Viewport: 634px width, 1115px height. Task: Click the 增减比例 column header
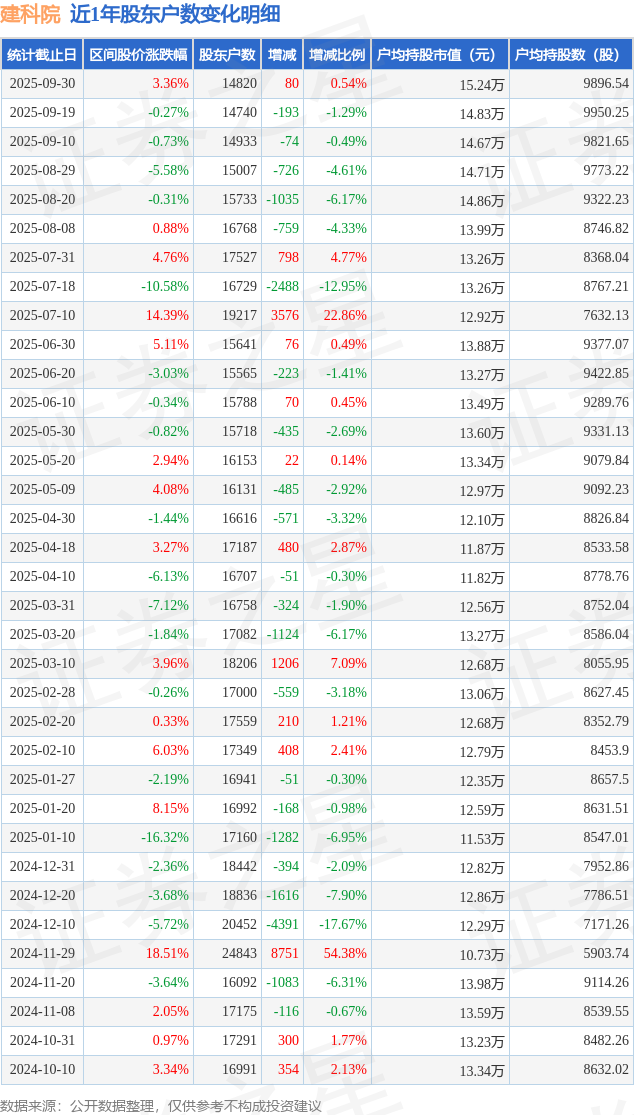[337, 55]
